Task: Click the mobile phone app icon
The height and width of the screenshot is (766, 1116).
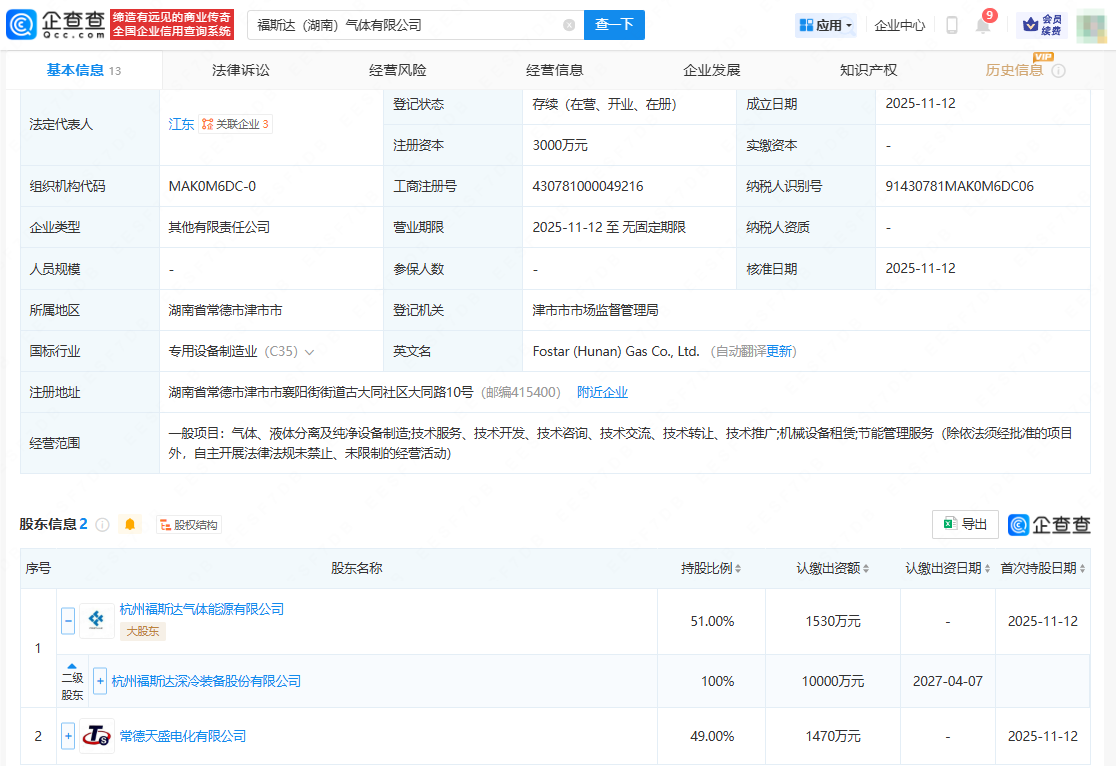Action: pos(952,25)
